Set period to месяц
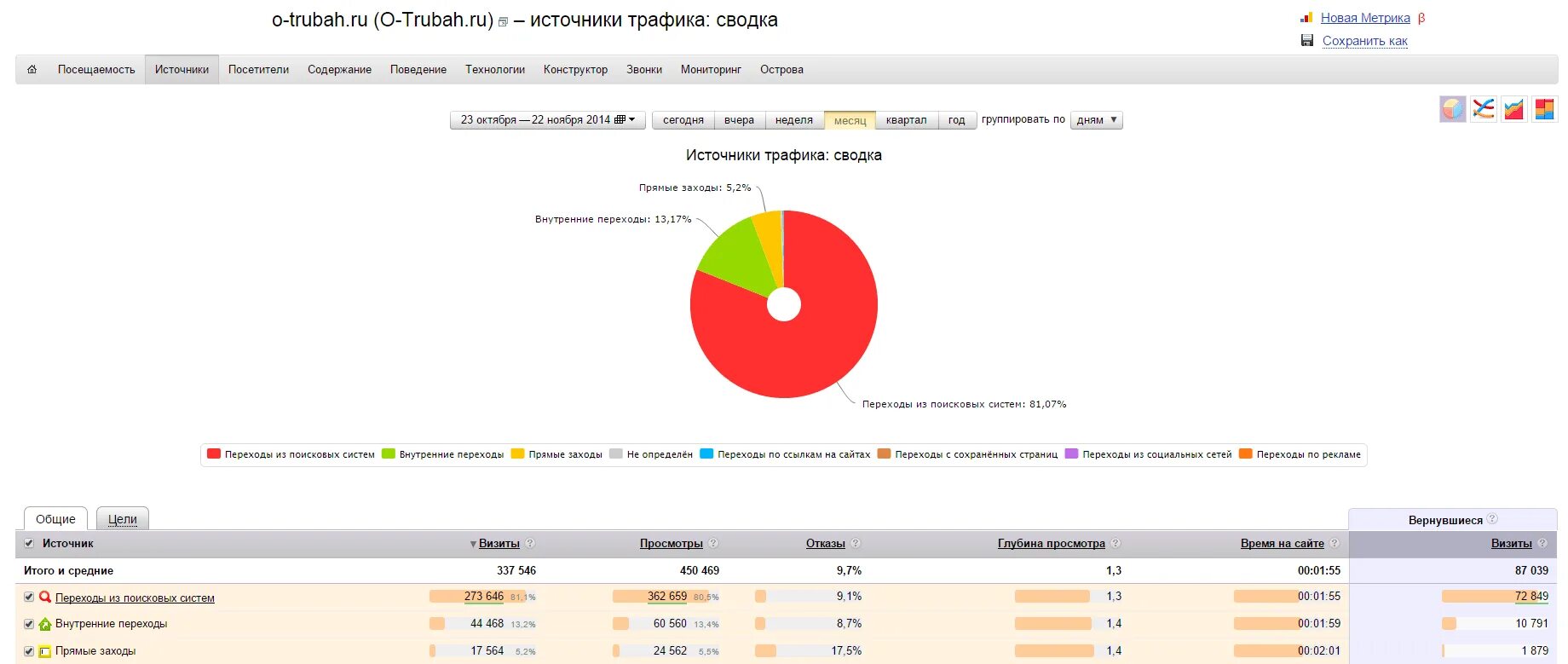Screen dimensions: 1568x664 point(850,120)
